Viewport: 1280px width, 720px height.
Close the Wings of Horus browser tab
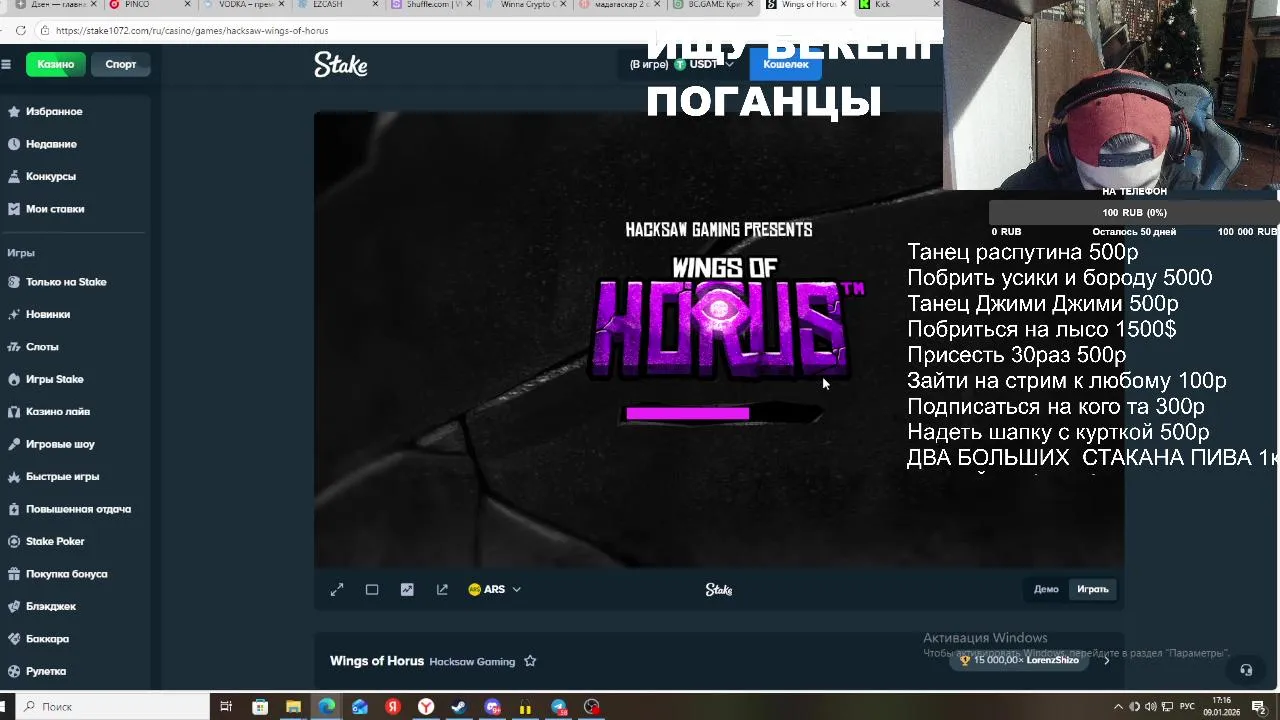[x=844, y=5]
